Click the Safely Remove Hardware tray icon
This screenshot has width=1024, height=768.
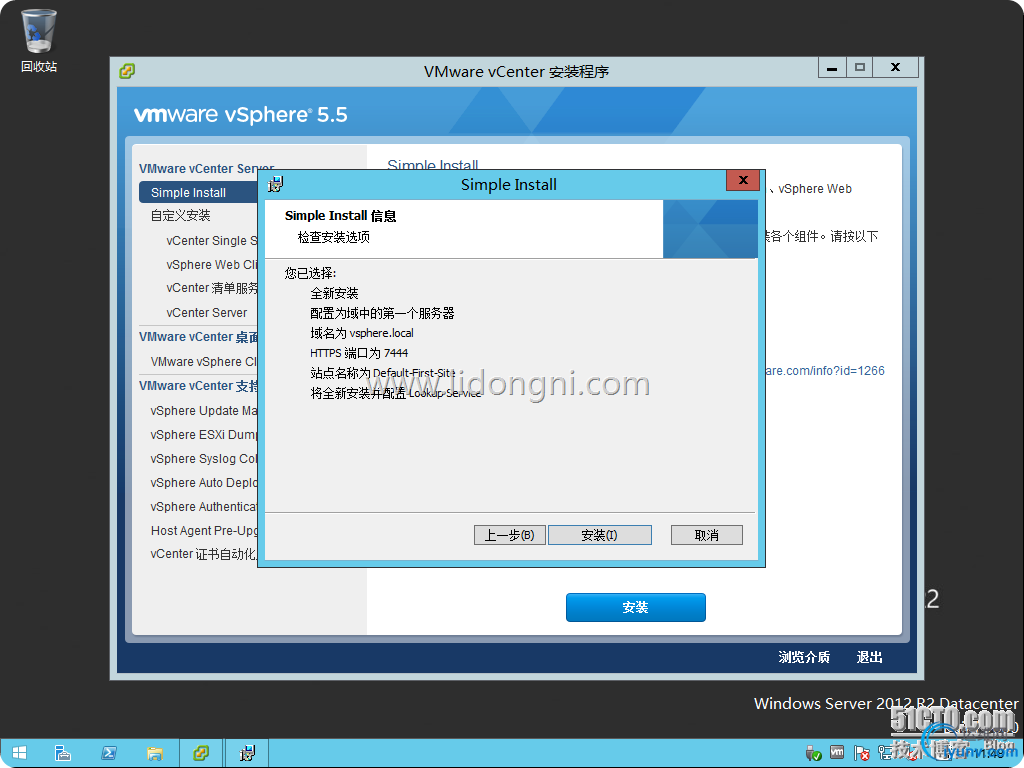pyautogui.click(x=813, y=754)
